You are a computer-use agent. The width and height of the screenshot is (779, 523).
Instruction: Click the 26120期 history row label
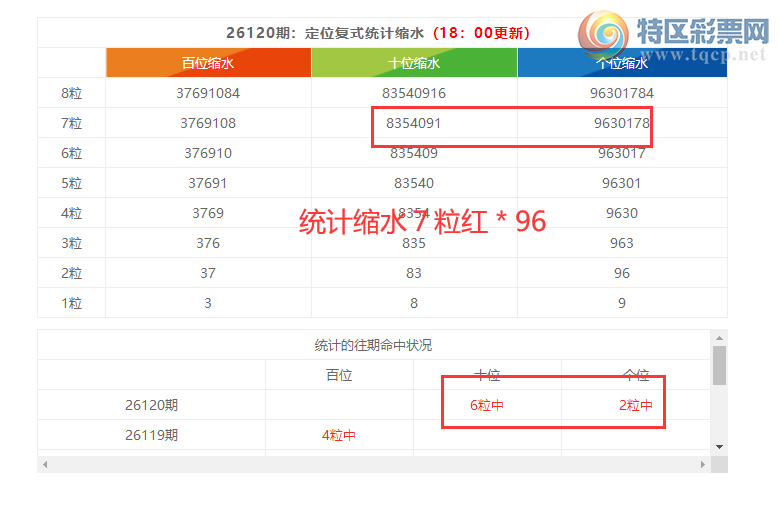(152, 405)
